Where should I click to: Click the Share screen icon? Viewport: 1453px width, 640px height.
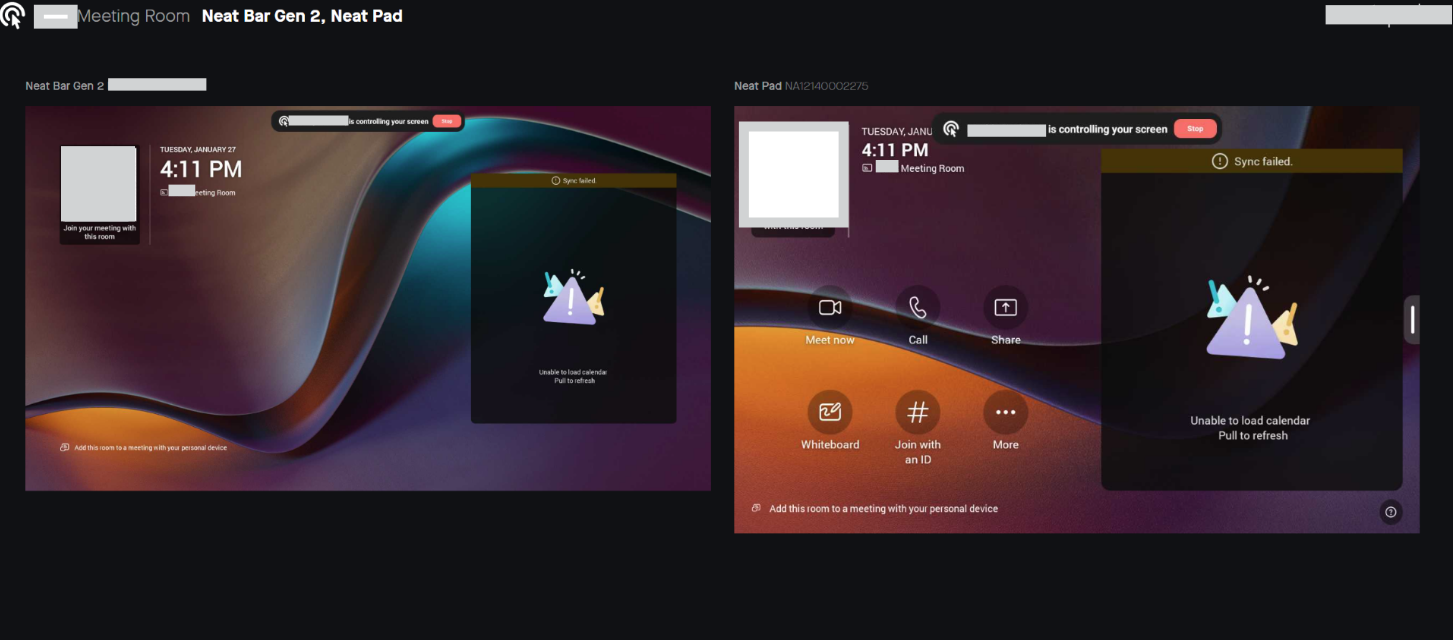[x=1006, y=308]
